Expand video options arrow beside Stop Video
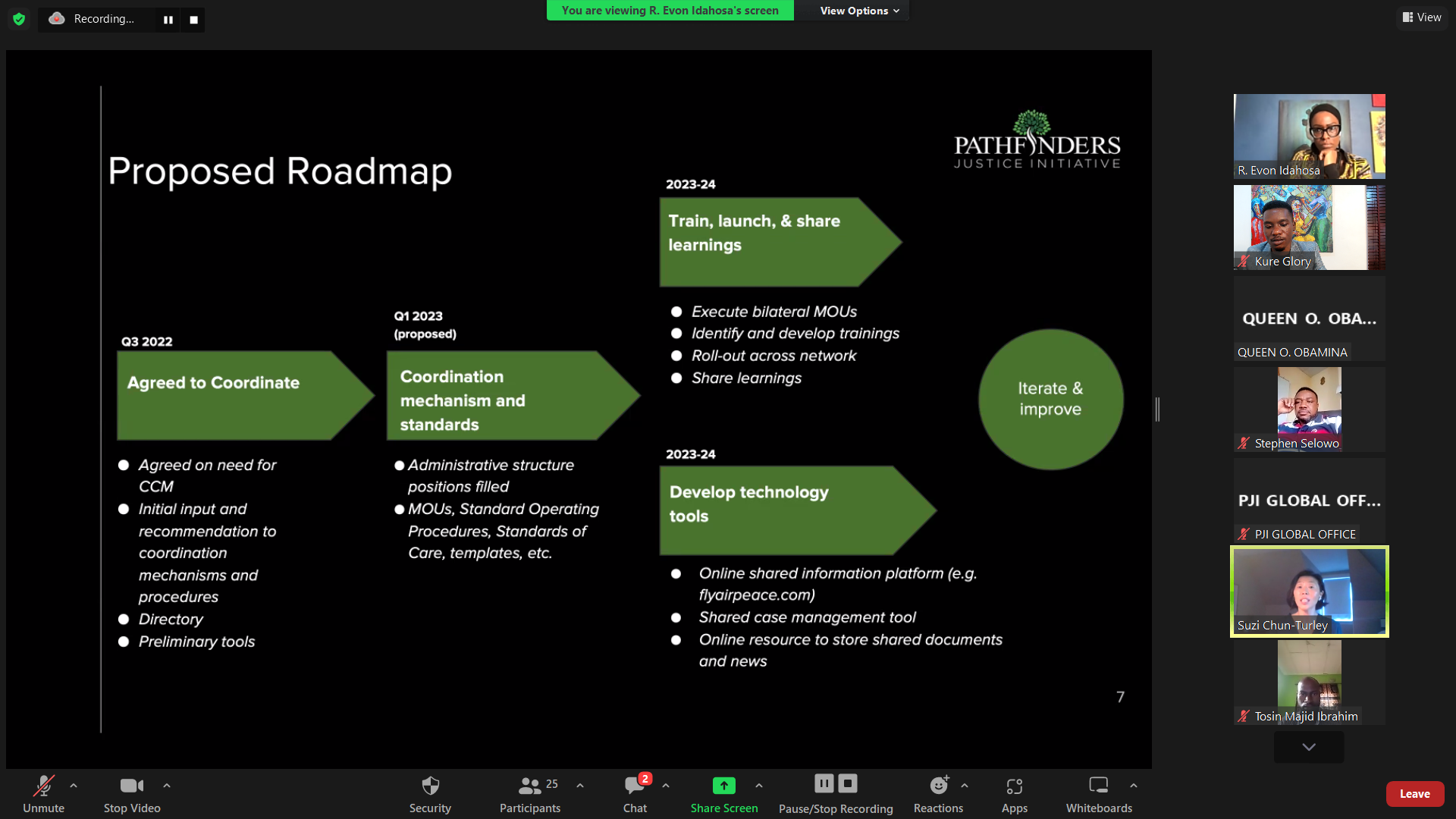This screenshot has height=819, width=1456. pos(167,786)
